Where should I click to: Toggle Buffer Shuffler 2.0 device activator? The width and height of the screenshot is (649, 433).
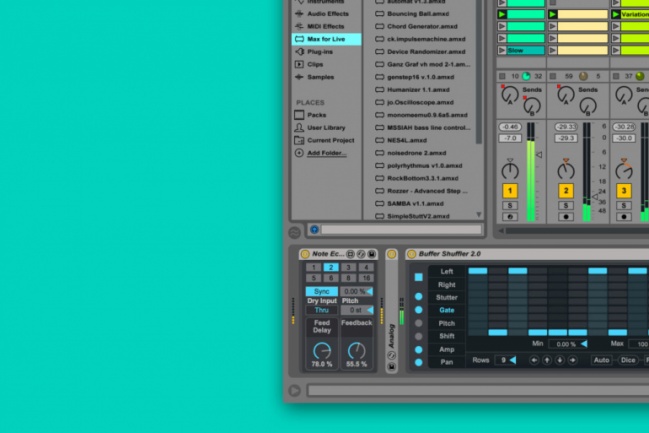pos(411,254)
